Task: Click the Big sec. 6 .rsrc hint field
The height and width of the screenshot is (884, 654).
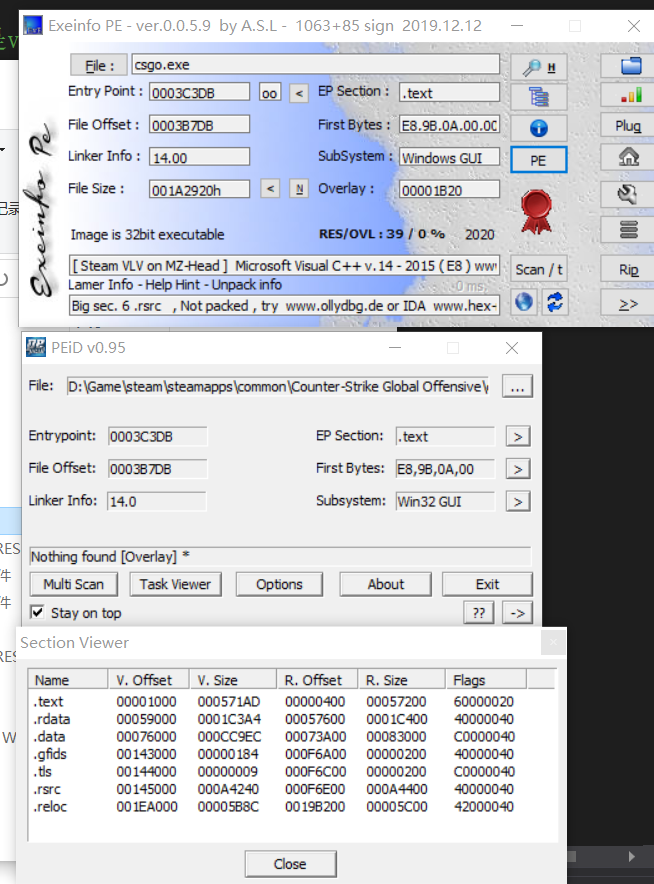Action: click(284, 306)
